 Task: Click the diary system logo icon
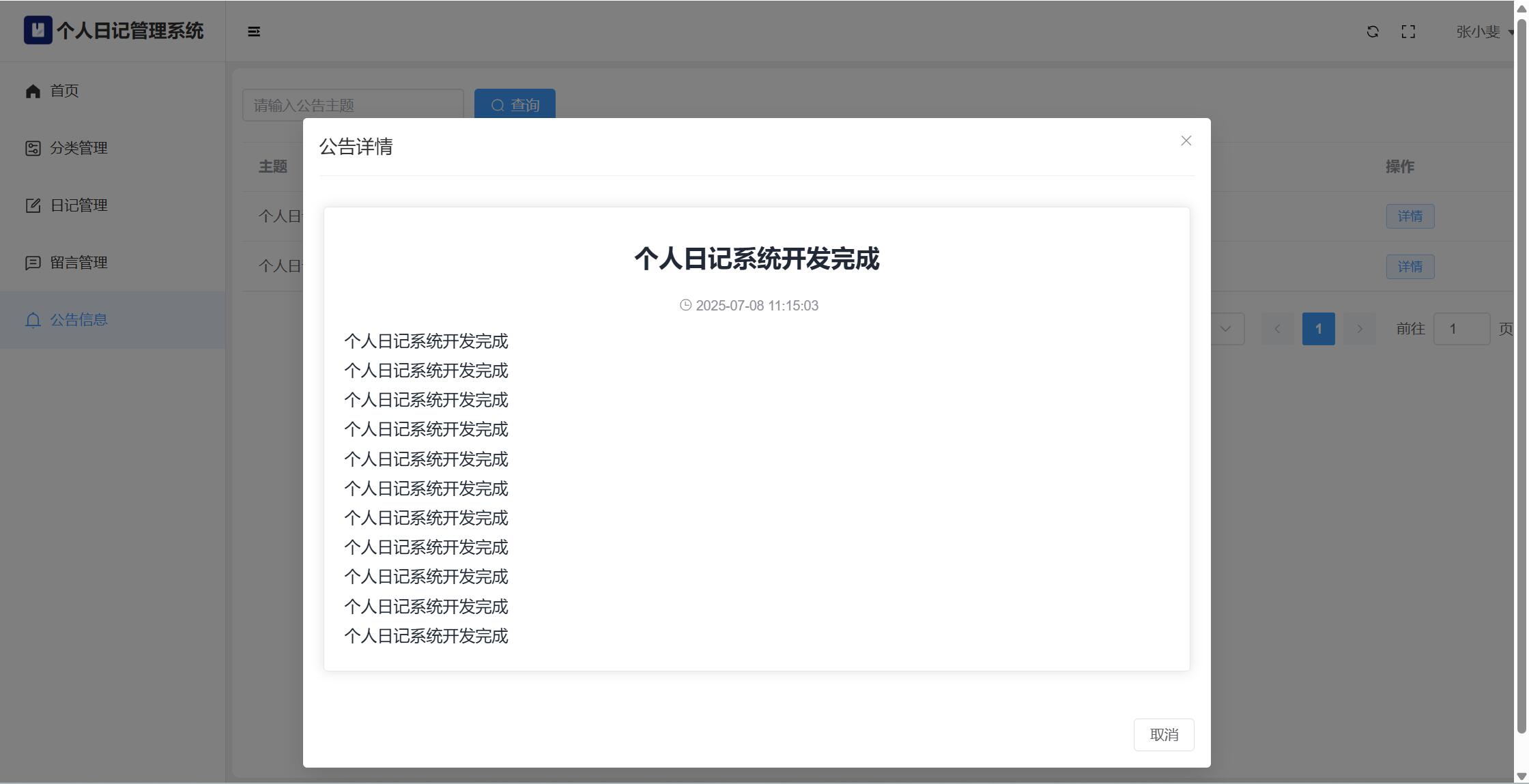(38, 30)
